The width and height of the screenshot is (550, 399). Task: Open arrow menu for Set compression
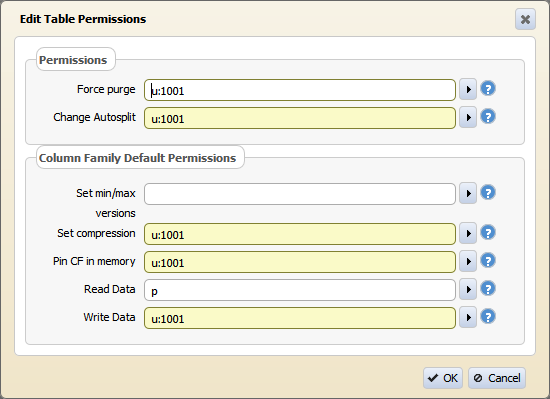point(468,233)
